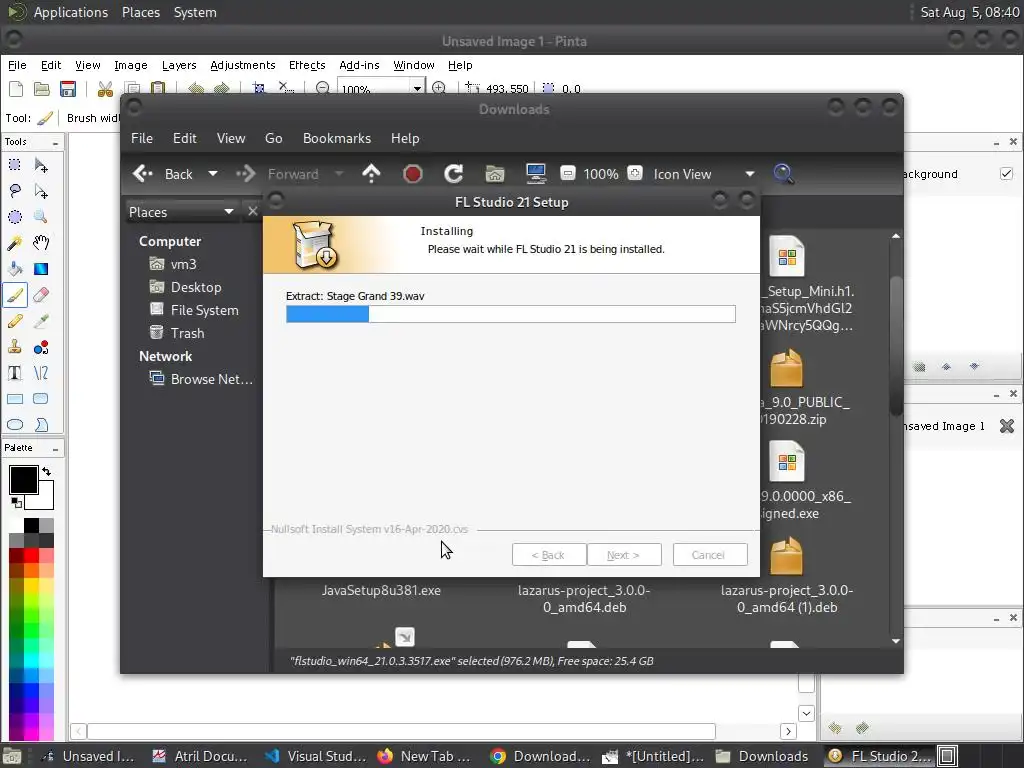Select the Paintbrush tool
1024x768 pixels.
(14, 295)
